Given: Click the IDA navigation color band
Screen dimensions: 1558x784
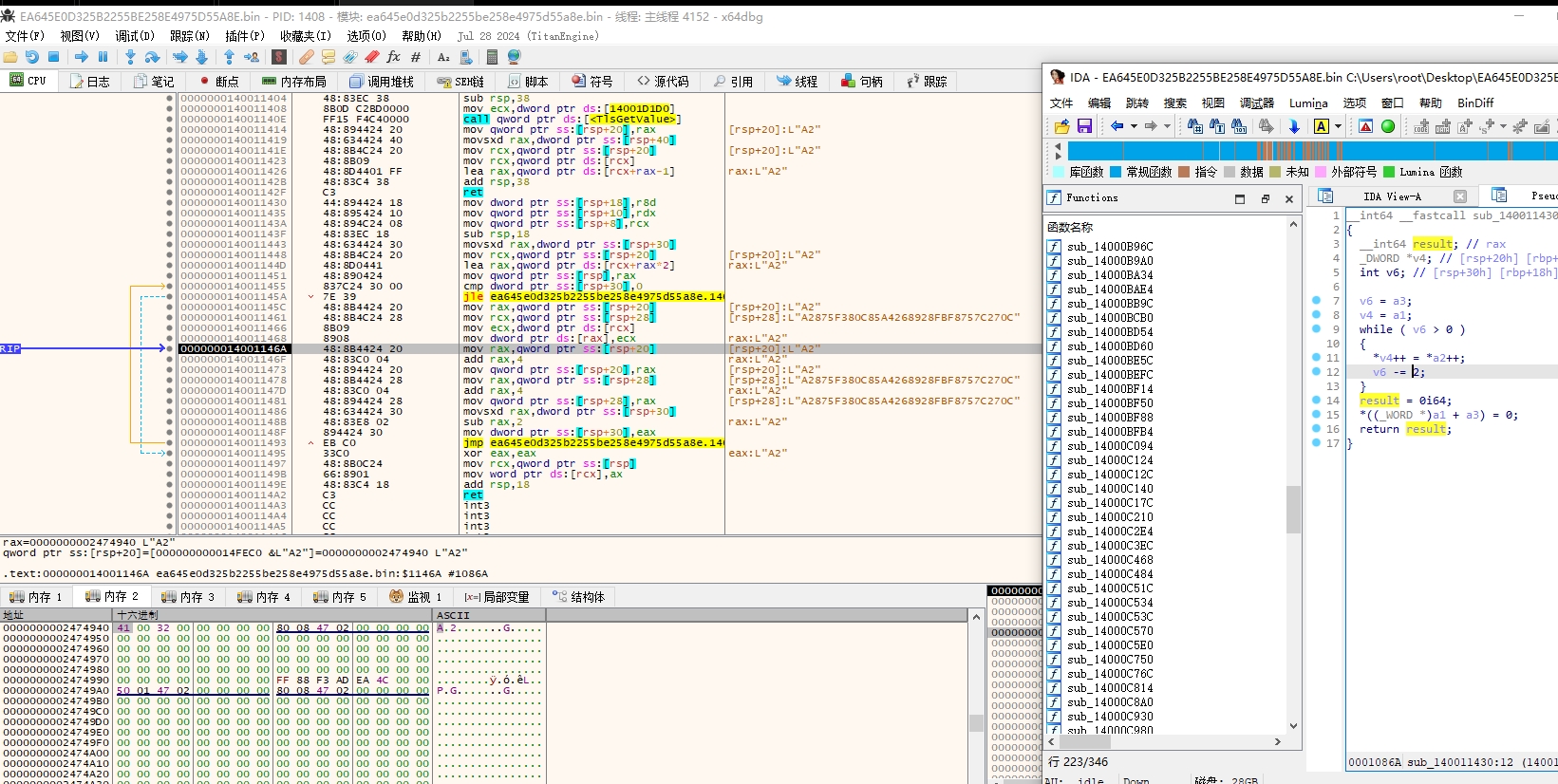Looking at the screenshot, I should 1313,151.
